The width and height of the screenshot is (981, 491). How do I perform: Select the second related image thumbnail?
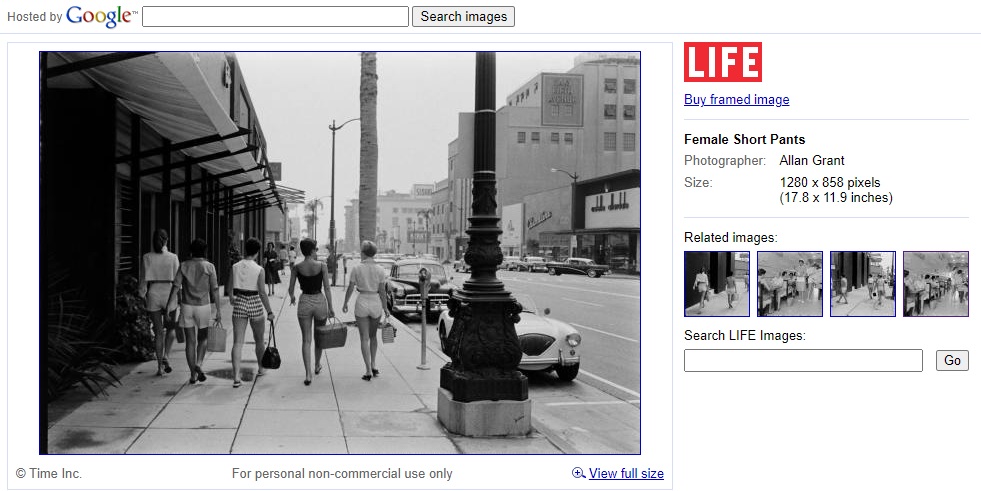click(x=789, y=284)
